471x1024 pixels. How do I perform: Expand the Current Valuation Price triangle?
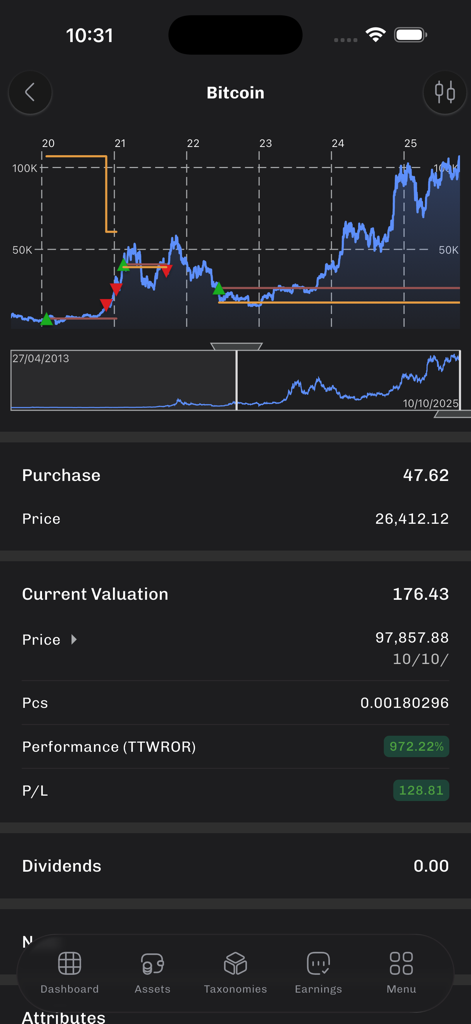[74, 639]
